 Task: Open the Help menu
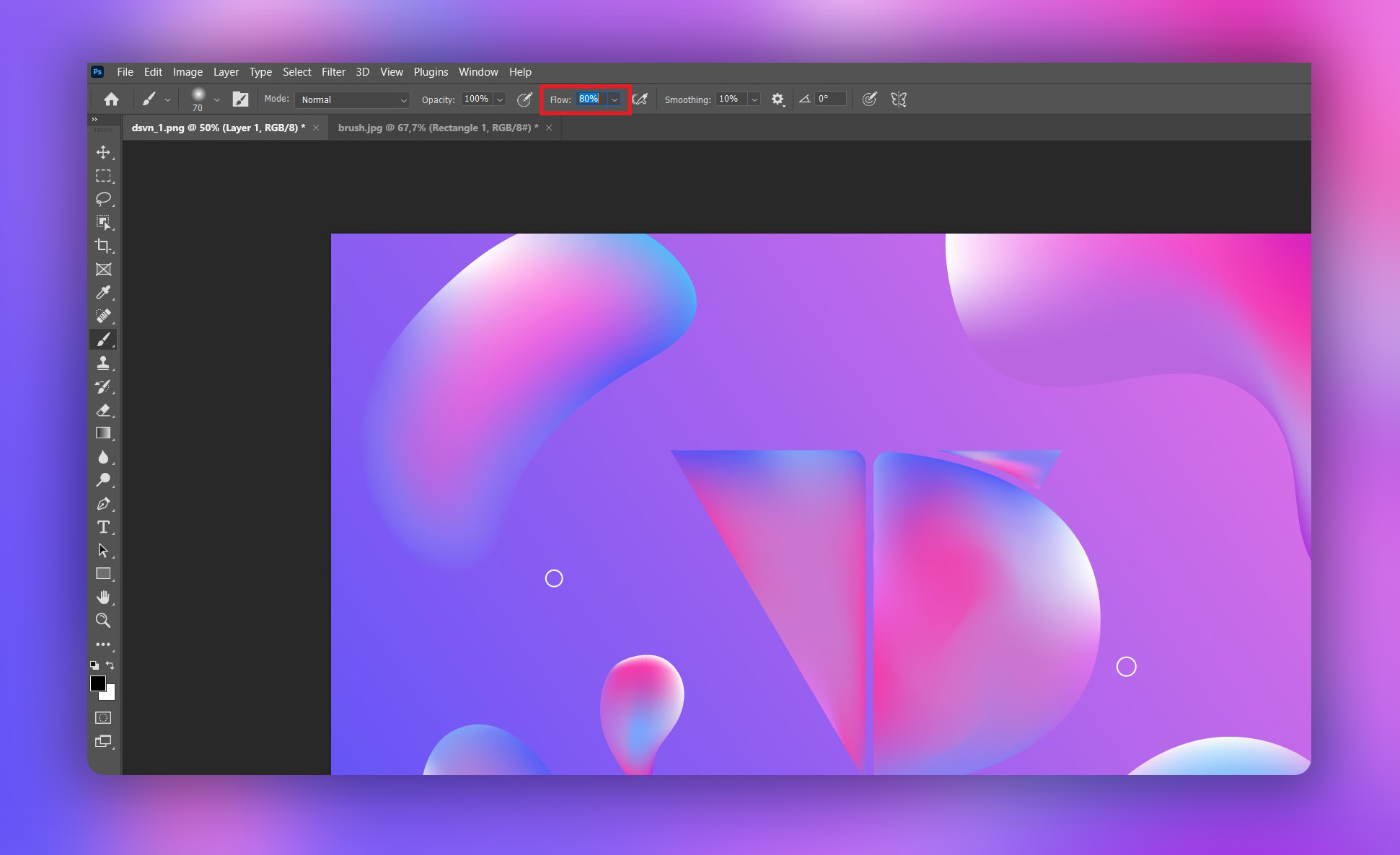520,72
